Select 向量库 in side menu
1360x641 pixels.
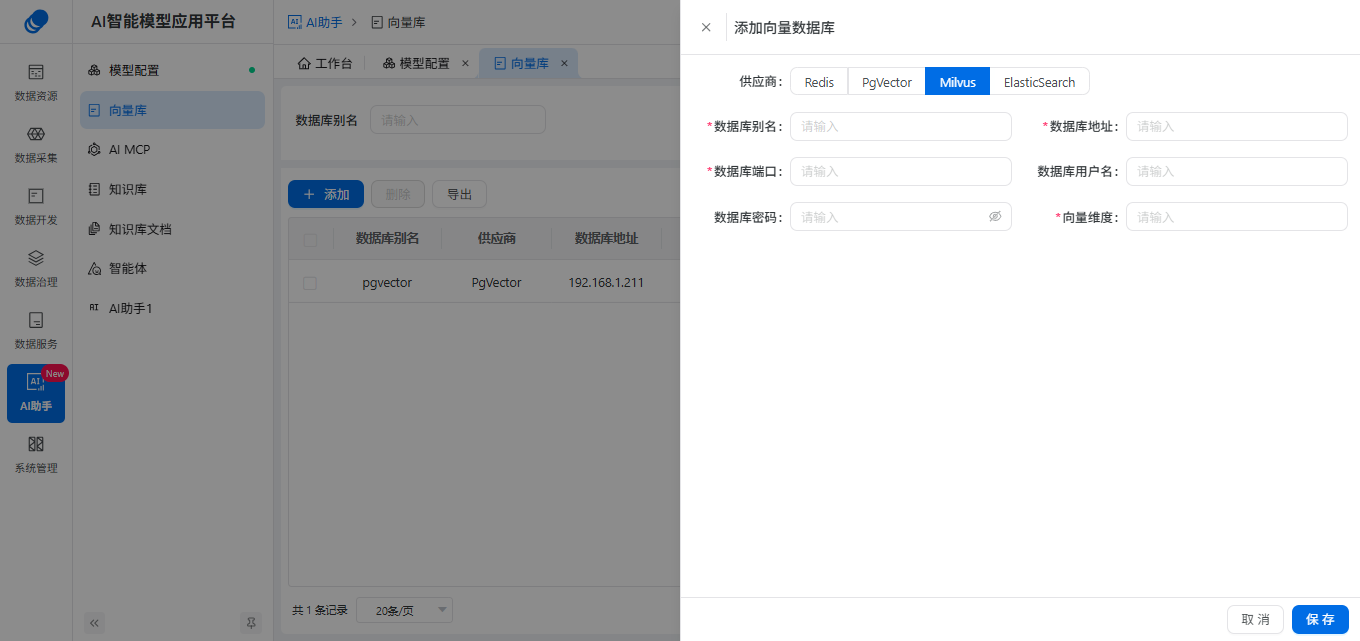click(172, 110)
